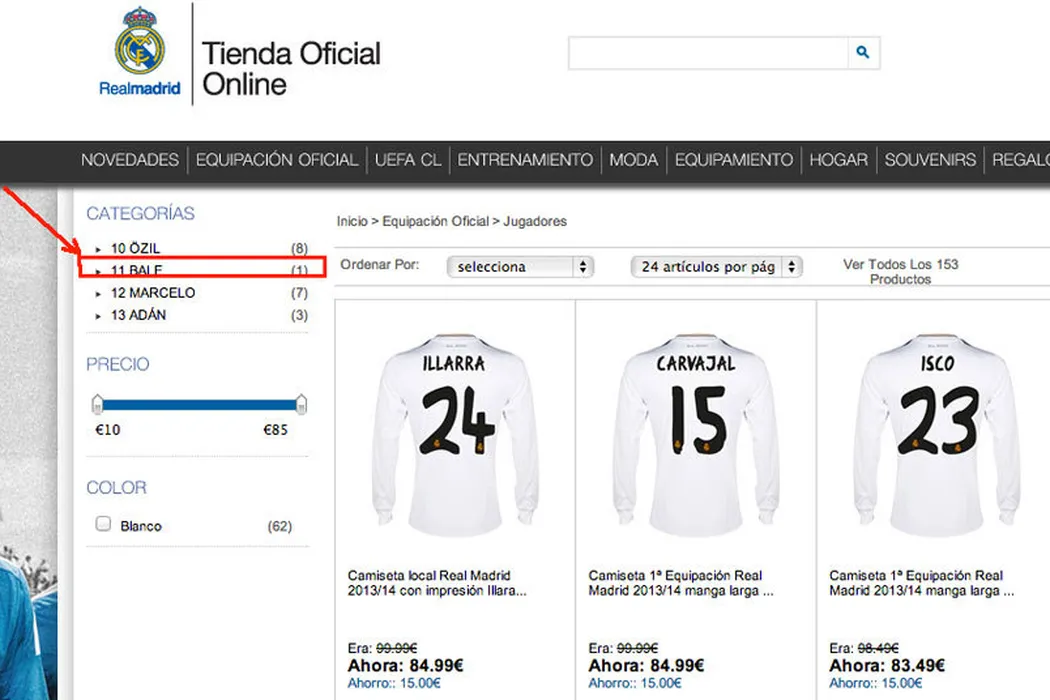Click the minimum price slider handle

tap(97, 405)
